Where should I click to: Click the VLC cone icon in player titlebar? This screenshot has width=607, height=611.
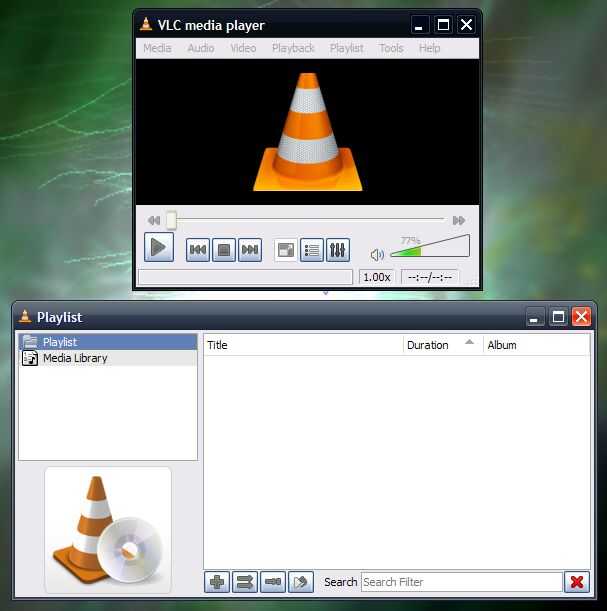pyautogui.click(x=146, y=24)
